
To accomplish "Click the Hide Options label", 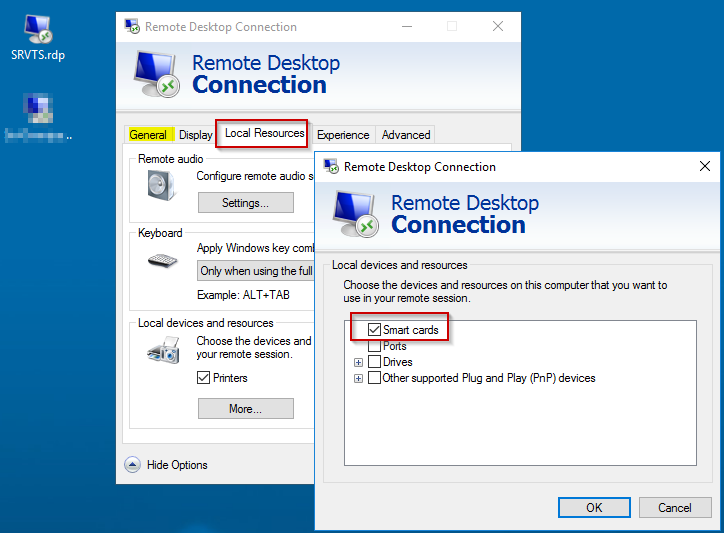I will click(x=177, y=465).
